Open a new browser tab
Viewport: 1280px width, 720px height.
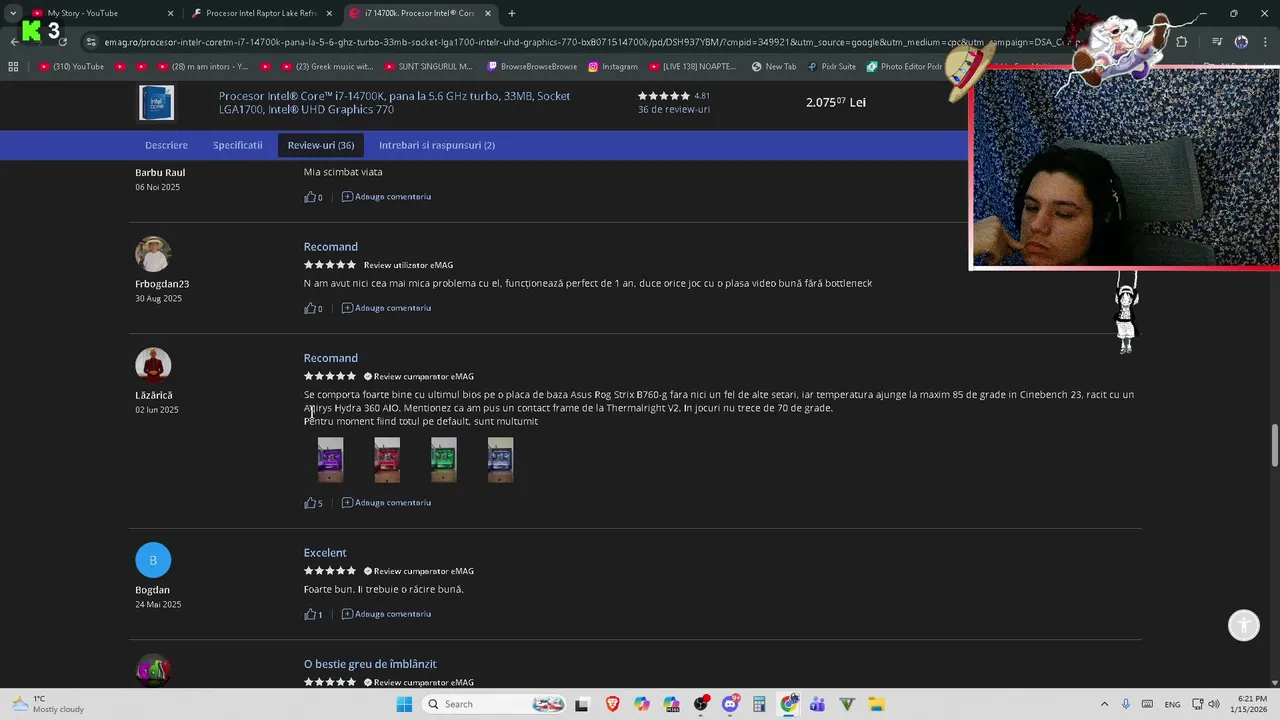511,13
